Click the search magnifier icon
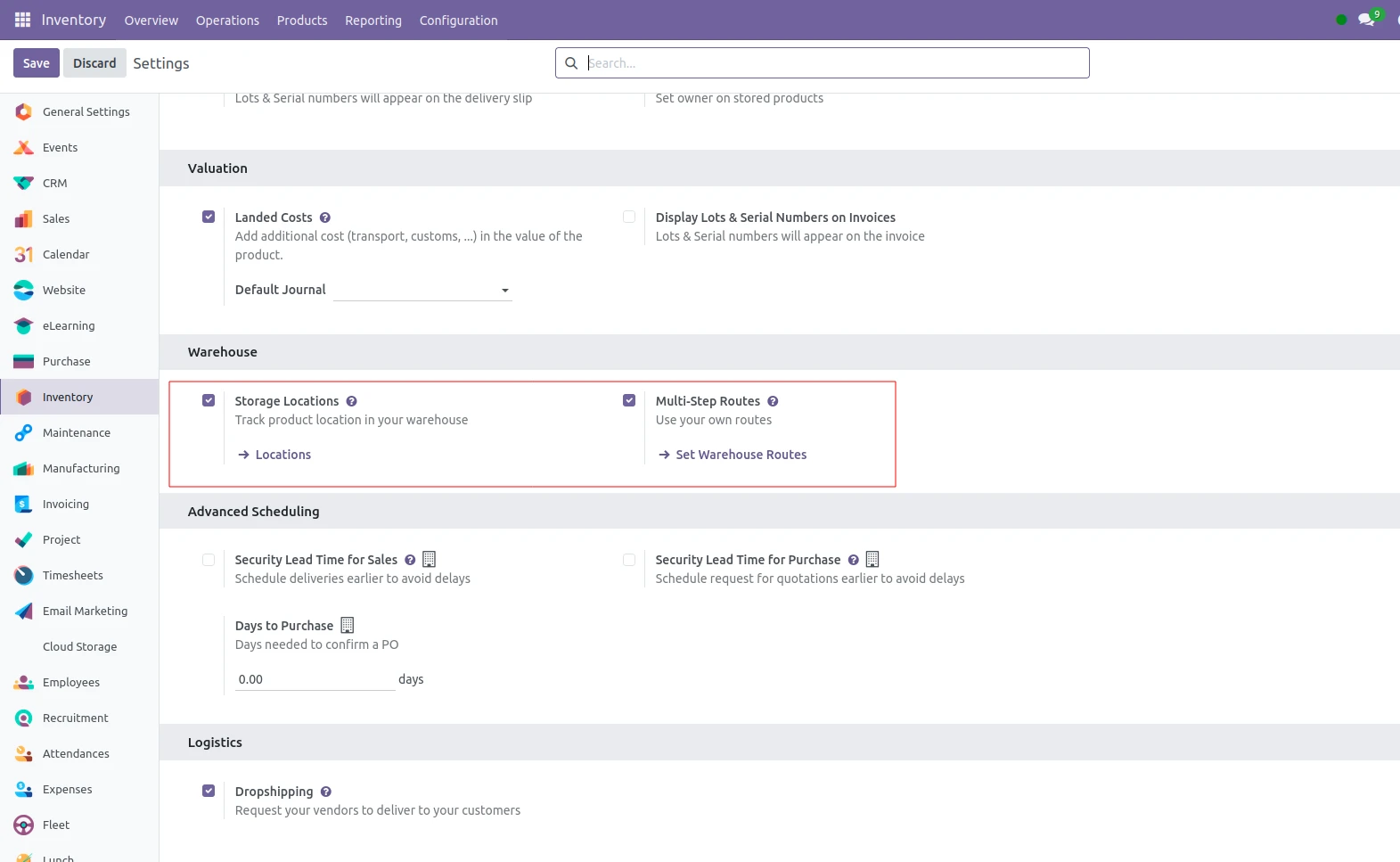The height and width of the screenshot is (862, 1400). pos(571,63)
